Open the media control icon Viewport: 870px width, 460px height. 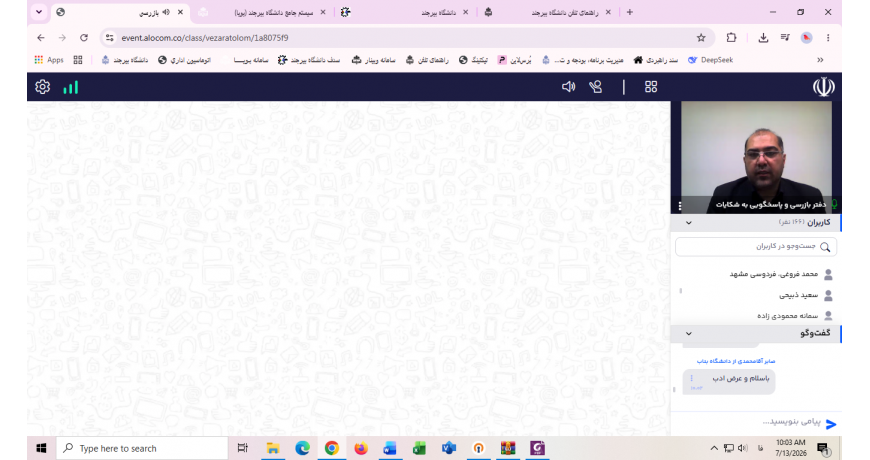point(785,38)
